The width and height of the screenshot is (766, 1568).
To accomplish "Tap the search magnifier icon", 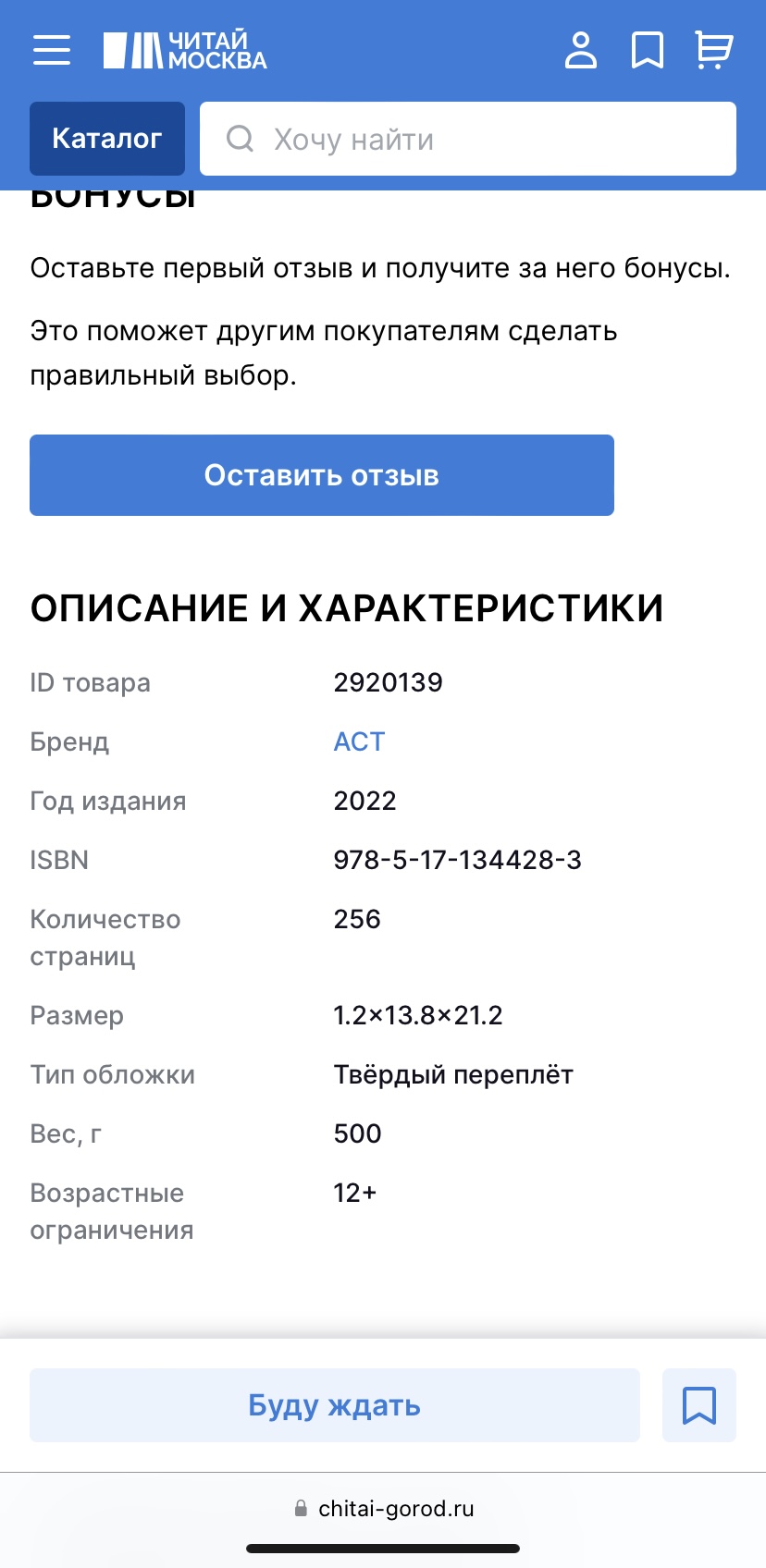I will [241, 139].
